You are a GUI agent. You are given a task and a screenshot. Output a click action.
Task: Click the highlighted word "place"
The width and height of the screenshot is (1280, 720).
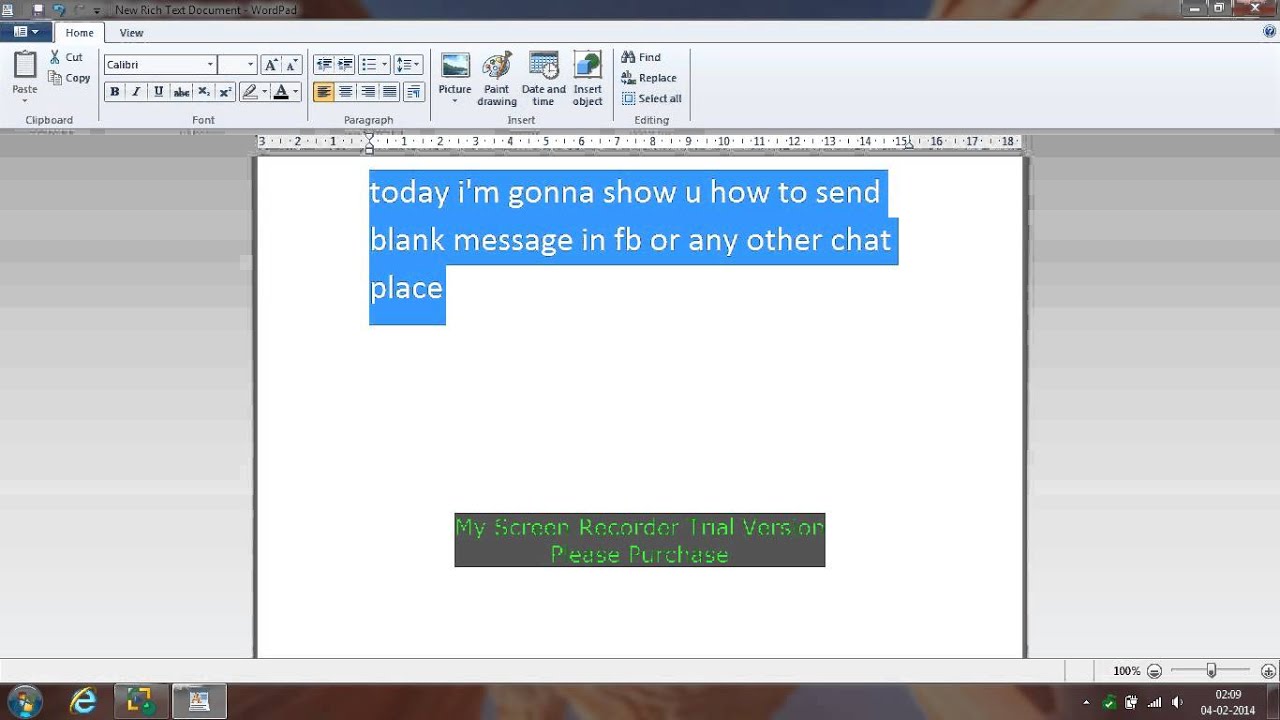point(406,288)
